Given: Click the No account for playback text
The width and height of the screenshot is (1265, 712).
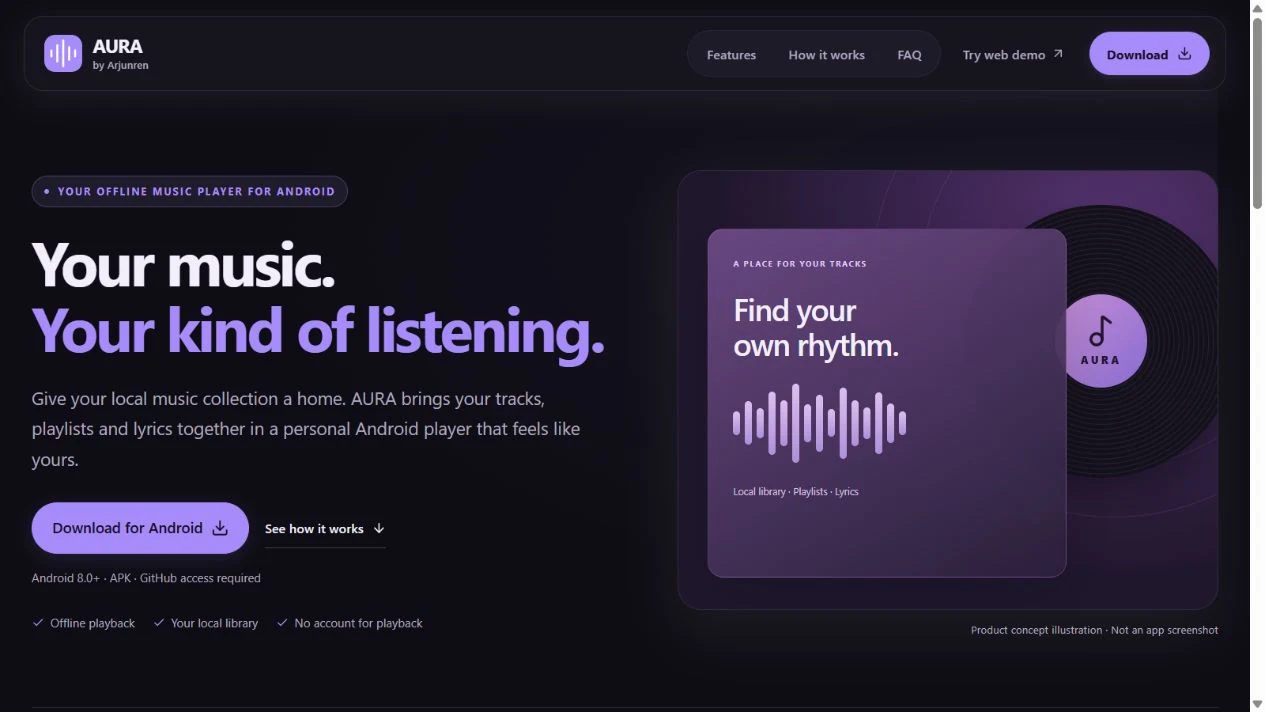Looking at the screenshot, I should (358, 623).
